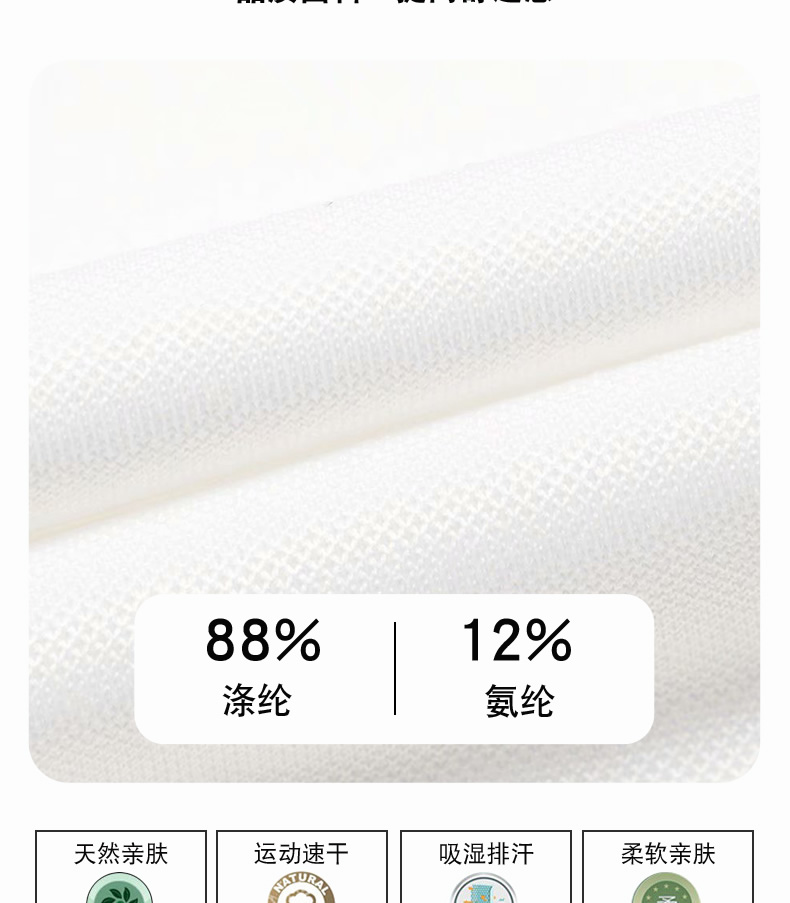This screenshot has width=790, height=903.
Task: Click the 88% percentage figure
Action: [x=263, y=640]
